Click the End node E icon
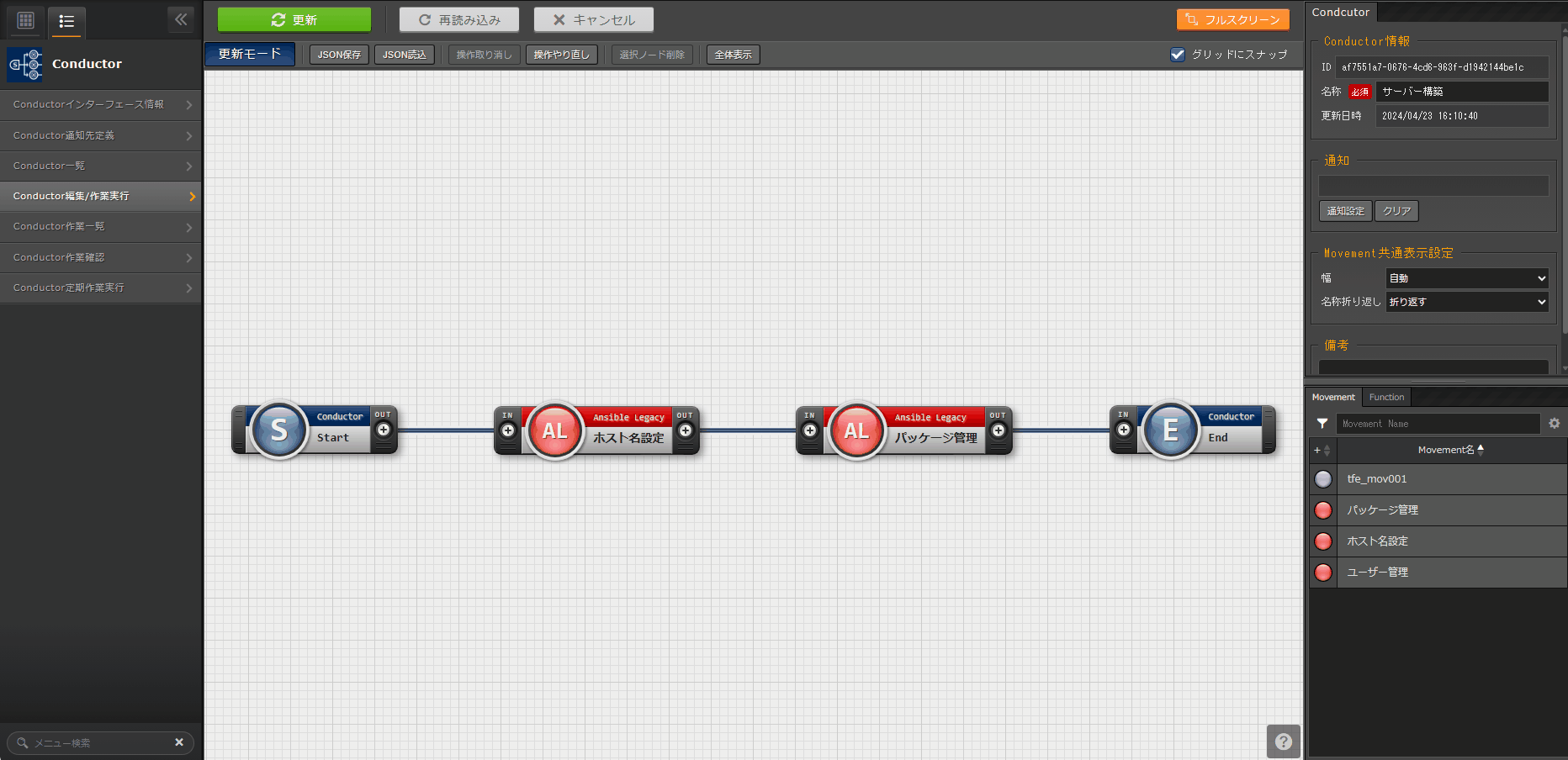 (x=1170, y=430)
